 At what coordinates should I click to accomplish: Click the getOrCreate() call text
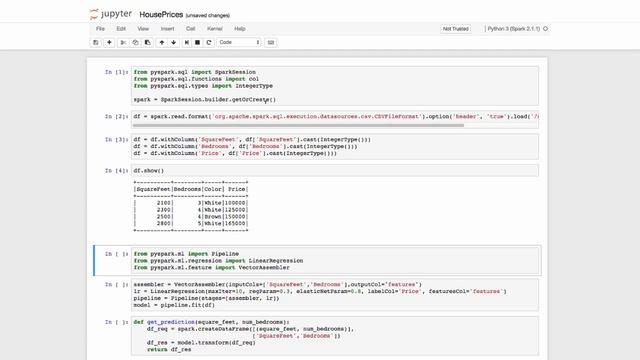pos(254,100)
